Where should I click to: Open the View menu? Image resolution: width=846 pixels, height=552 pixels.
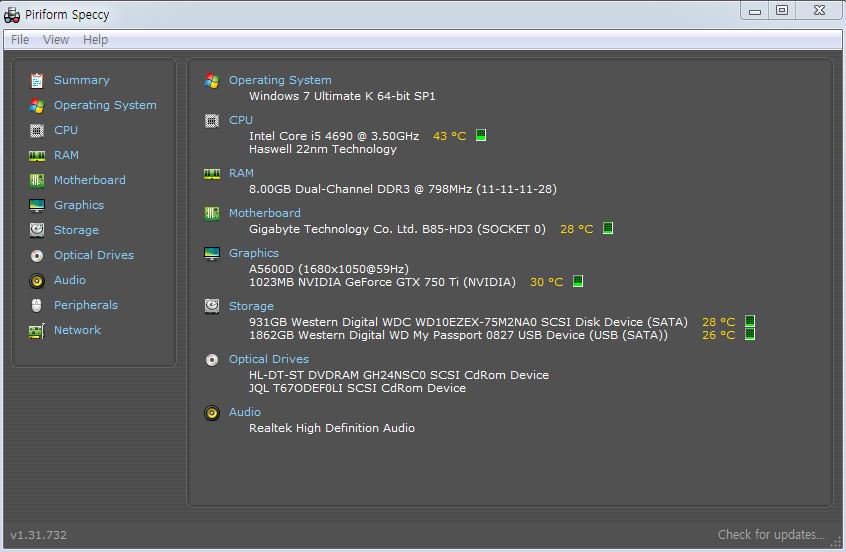56,40
